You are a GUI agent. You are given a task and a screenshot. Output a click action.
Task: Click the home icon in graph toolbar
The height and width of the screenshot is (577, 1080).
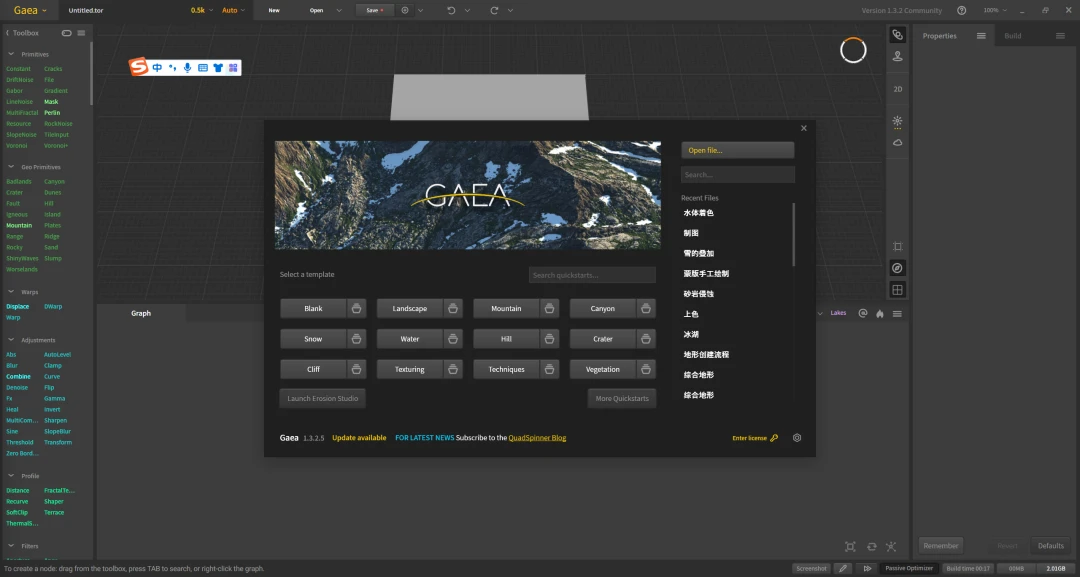coord(880,313)
